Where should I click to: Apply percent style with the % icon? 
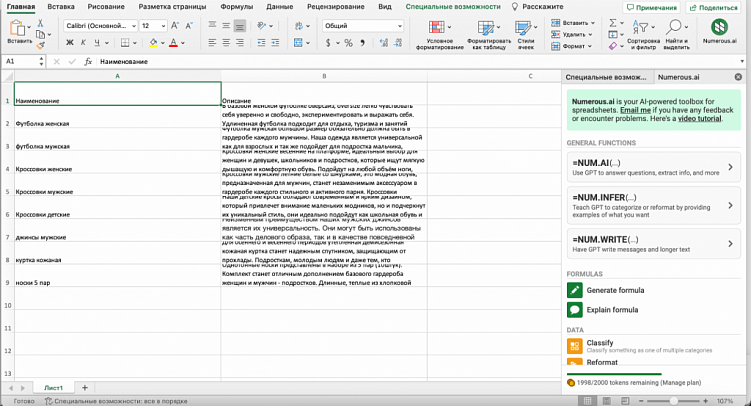tap(349, 43)
